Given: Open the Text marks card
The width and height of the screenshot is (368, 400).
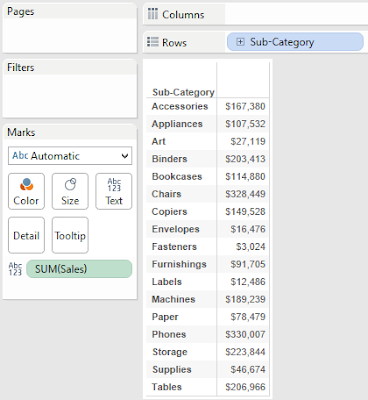Looking at the screenshot, I should tap(114, 191).
